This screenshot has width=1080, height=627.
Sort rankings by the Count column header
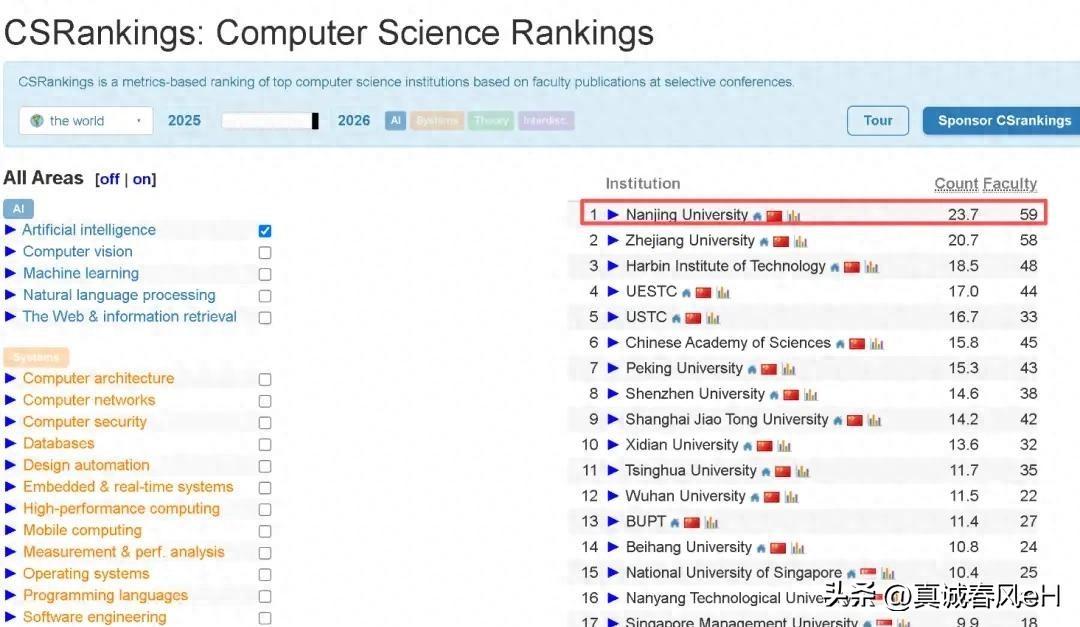[956, 184]
